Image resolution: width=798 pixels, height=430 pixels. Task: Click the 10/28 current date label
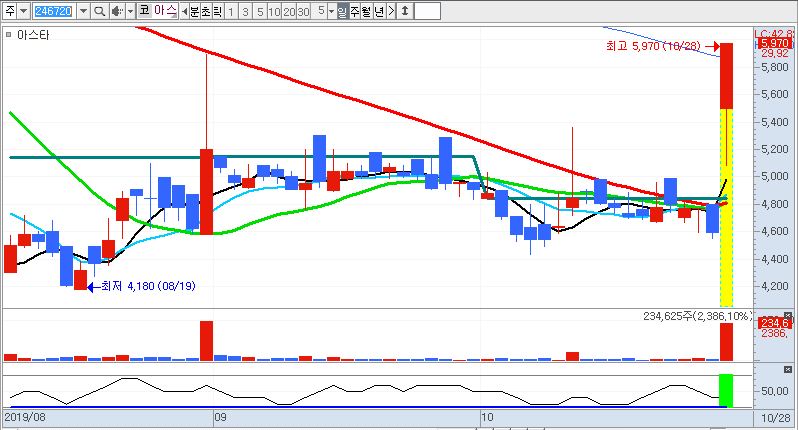pyautogui.click(x=776, y=418)
